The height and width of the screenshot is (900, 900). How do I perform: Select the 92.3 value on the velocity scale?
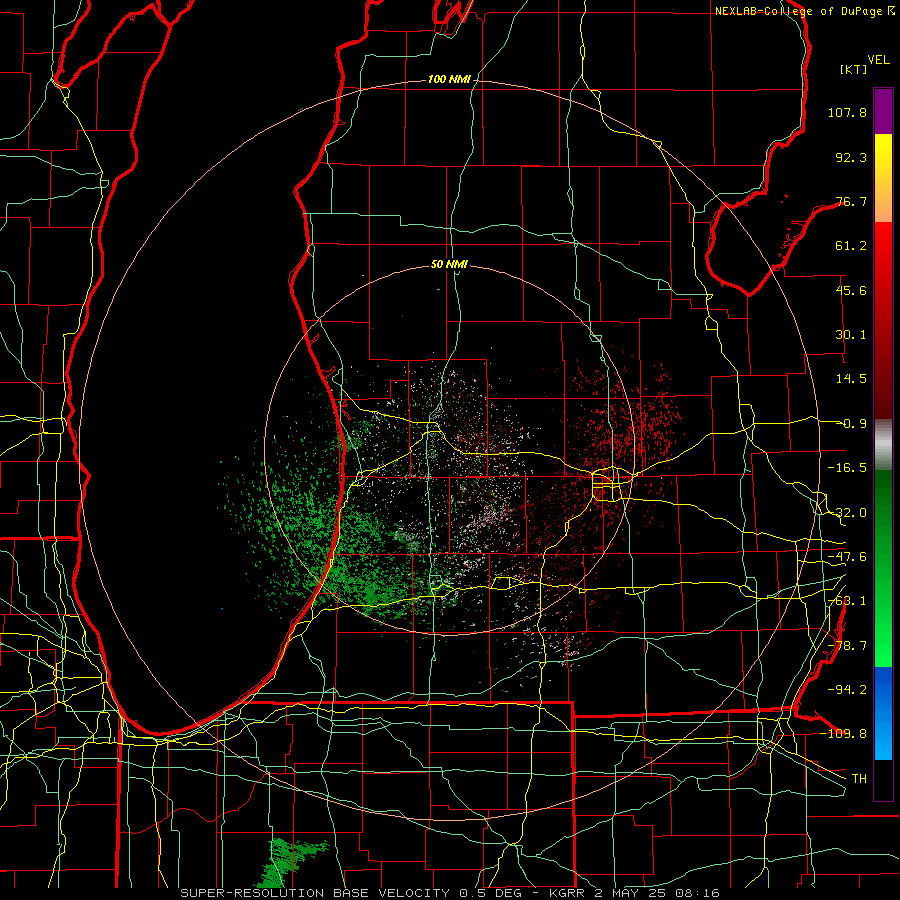point(851,157)
